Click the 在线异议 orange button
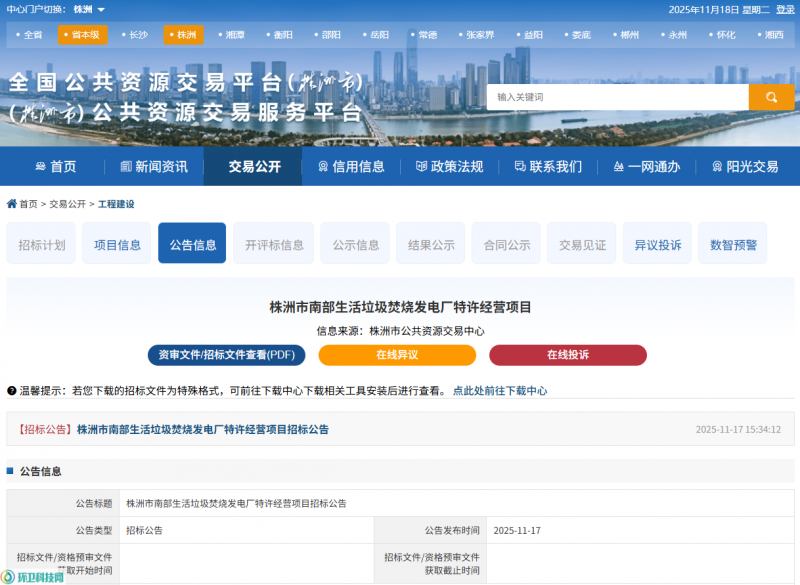 point(397,355)
